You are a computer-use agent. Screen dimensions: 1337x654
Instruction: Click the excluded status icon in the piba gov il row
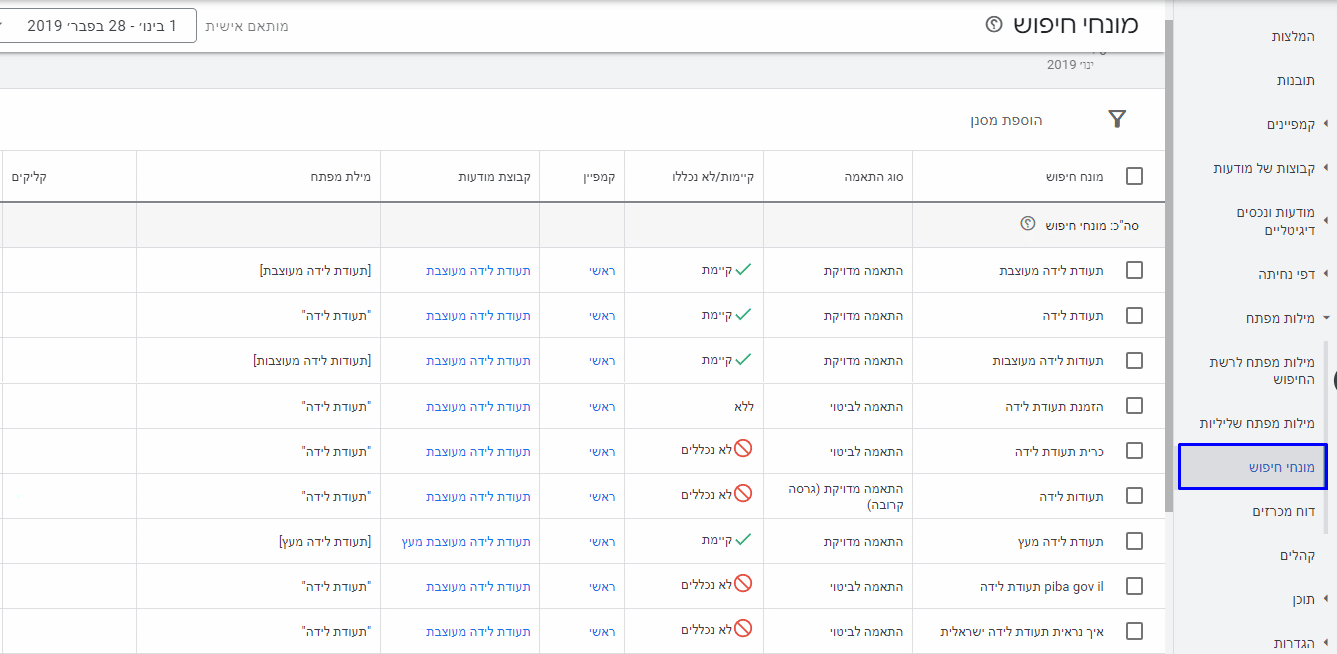pyautogui.click(x=742, y=585)
